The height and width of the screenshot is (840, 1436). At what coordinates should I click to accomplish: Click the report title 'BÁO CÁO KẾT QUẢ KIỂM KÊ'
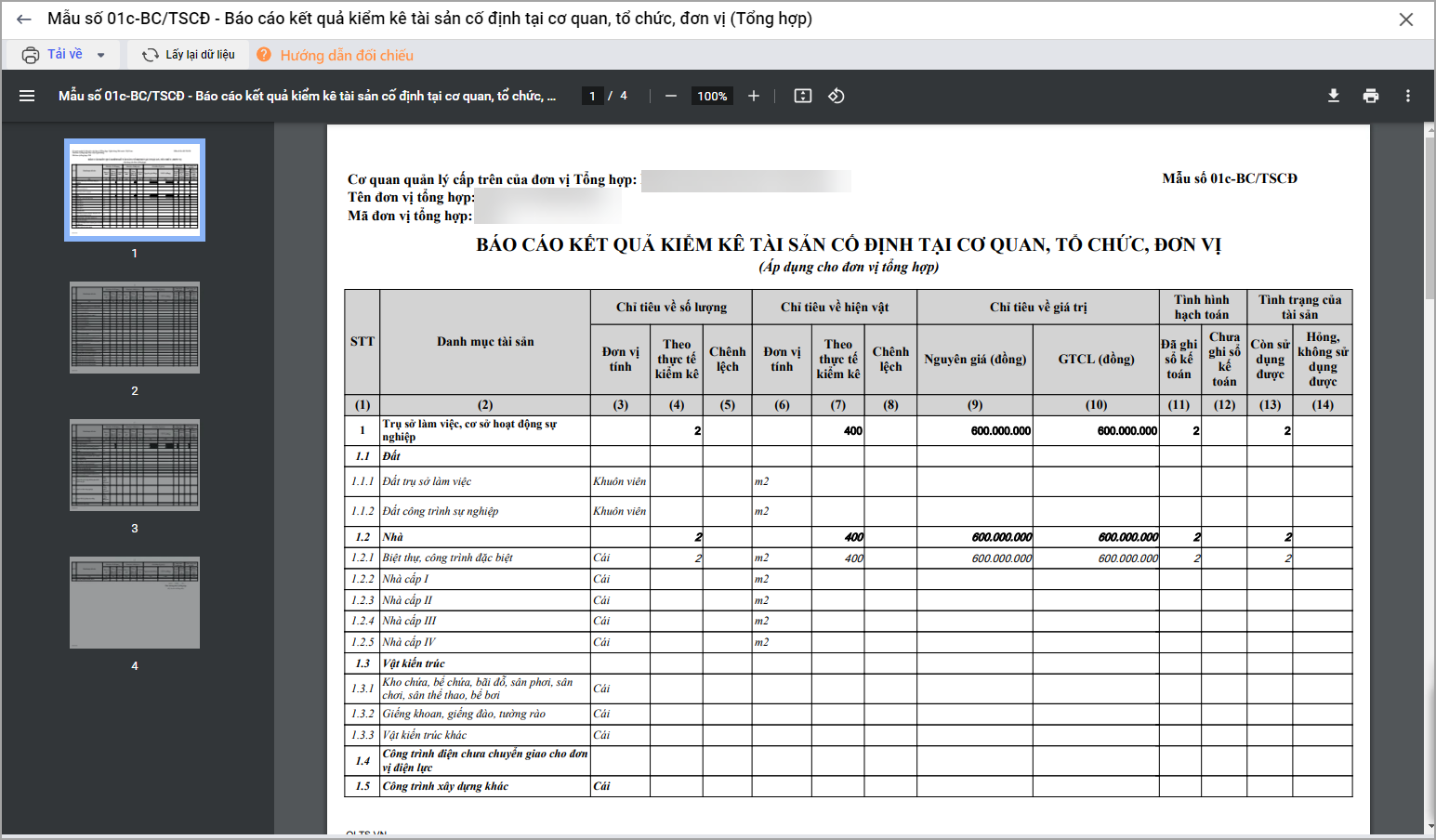coord(850,244)
